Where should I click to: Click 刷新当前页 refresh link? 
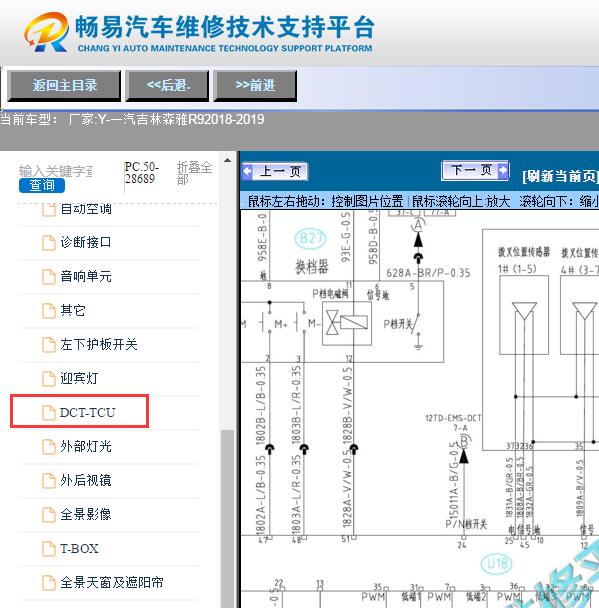coord(560,177)
